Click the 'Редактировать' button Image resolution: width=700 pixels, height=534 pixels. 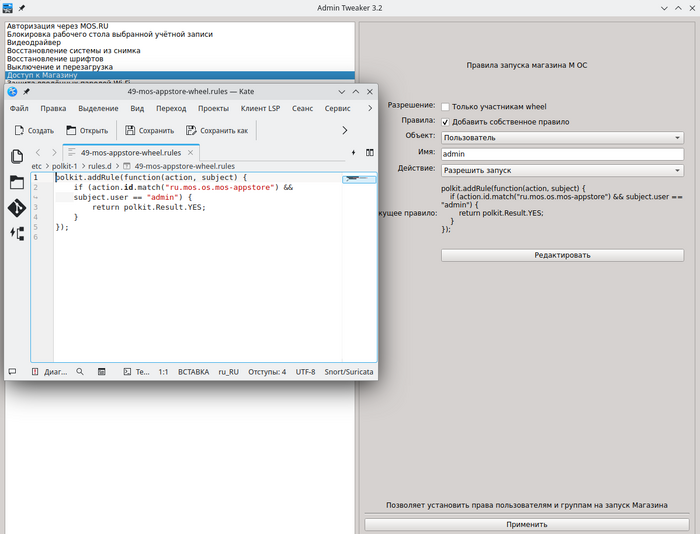pyautogui.click(x=561, y=255)
